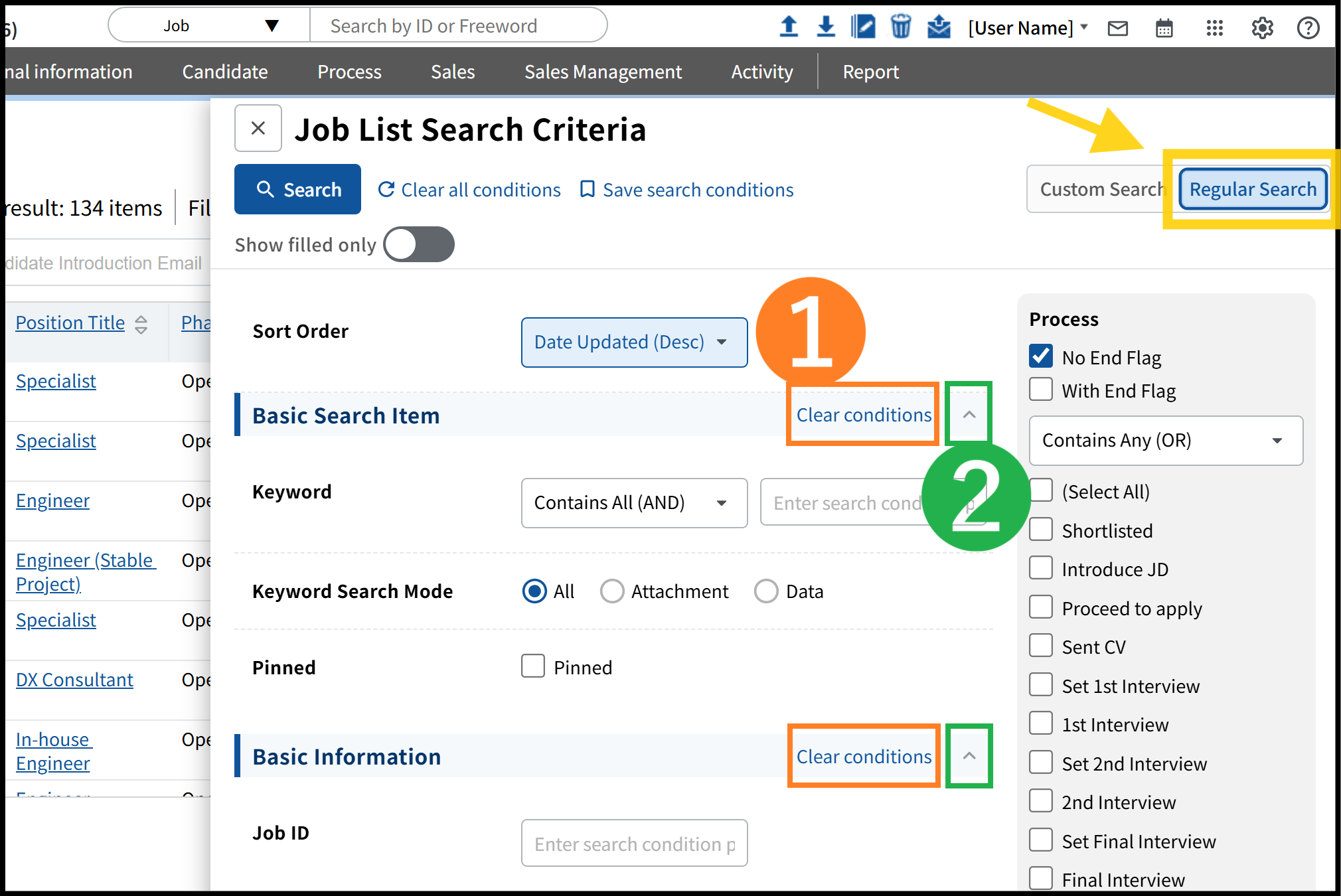Open the mail envelope icon
This screenshot has width=1341, height=896.
1118,28
